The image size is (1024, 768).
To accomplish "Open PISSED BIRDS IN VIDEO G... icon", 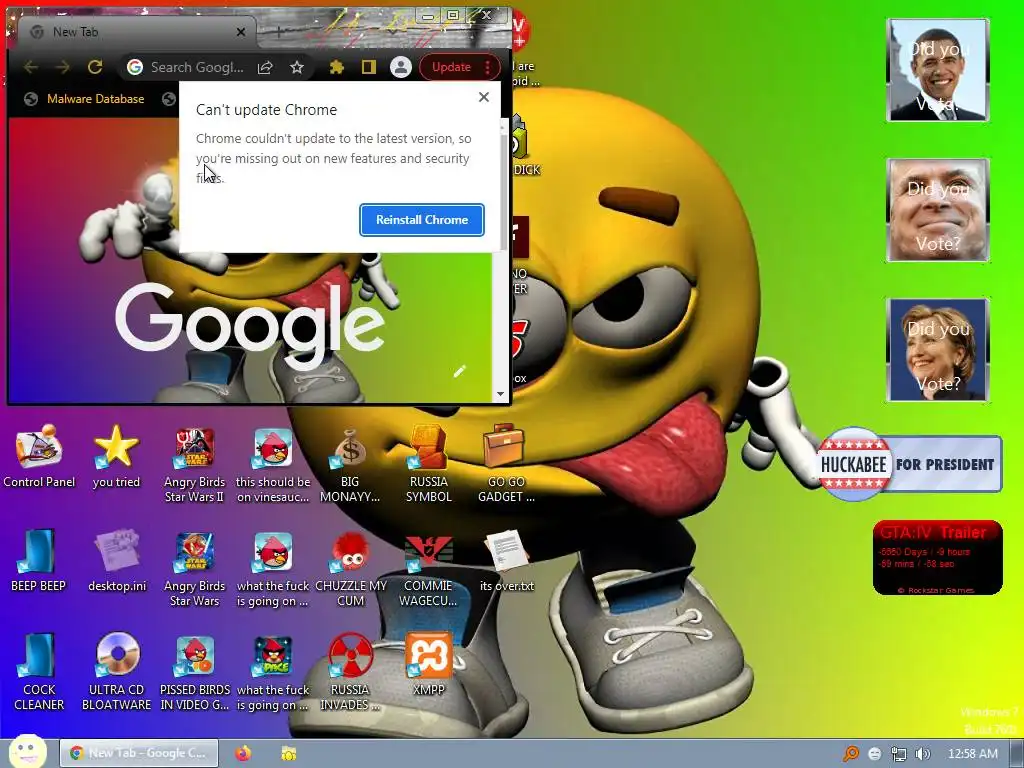I will (x=195, y=673).
